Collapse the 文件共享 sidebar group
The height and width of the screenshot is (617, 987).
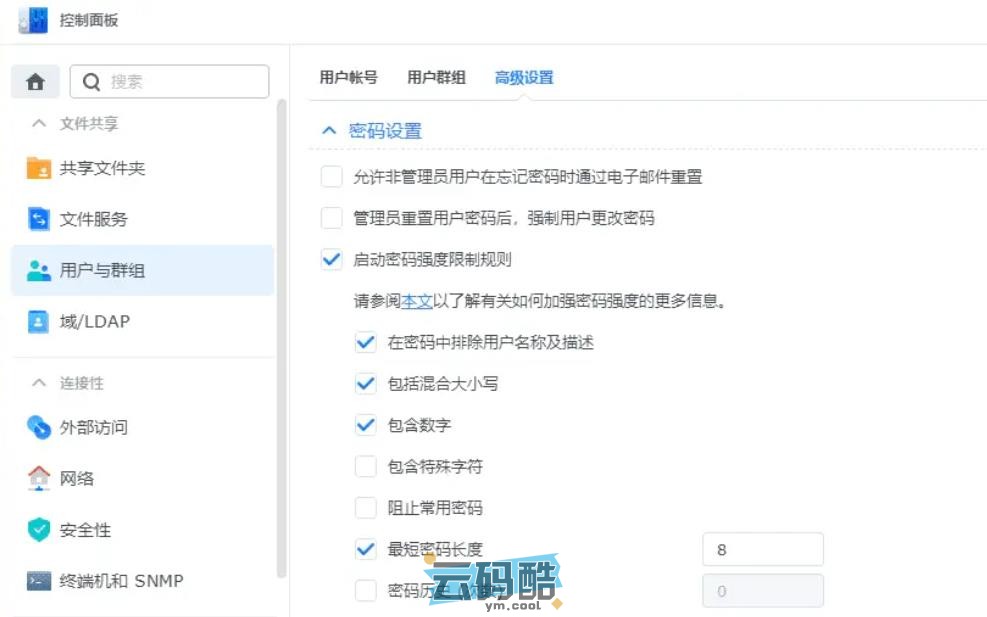(x=39, y=124)
